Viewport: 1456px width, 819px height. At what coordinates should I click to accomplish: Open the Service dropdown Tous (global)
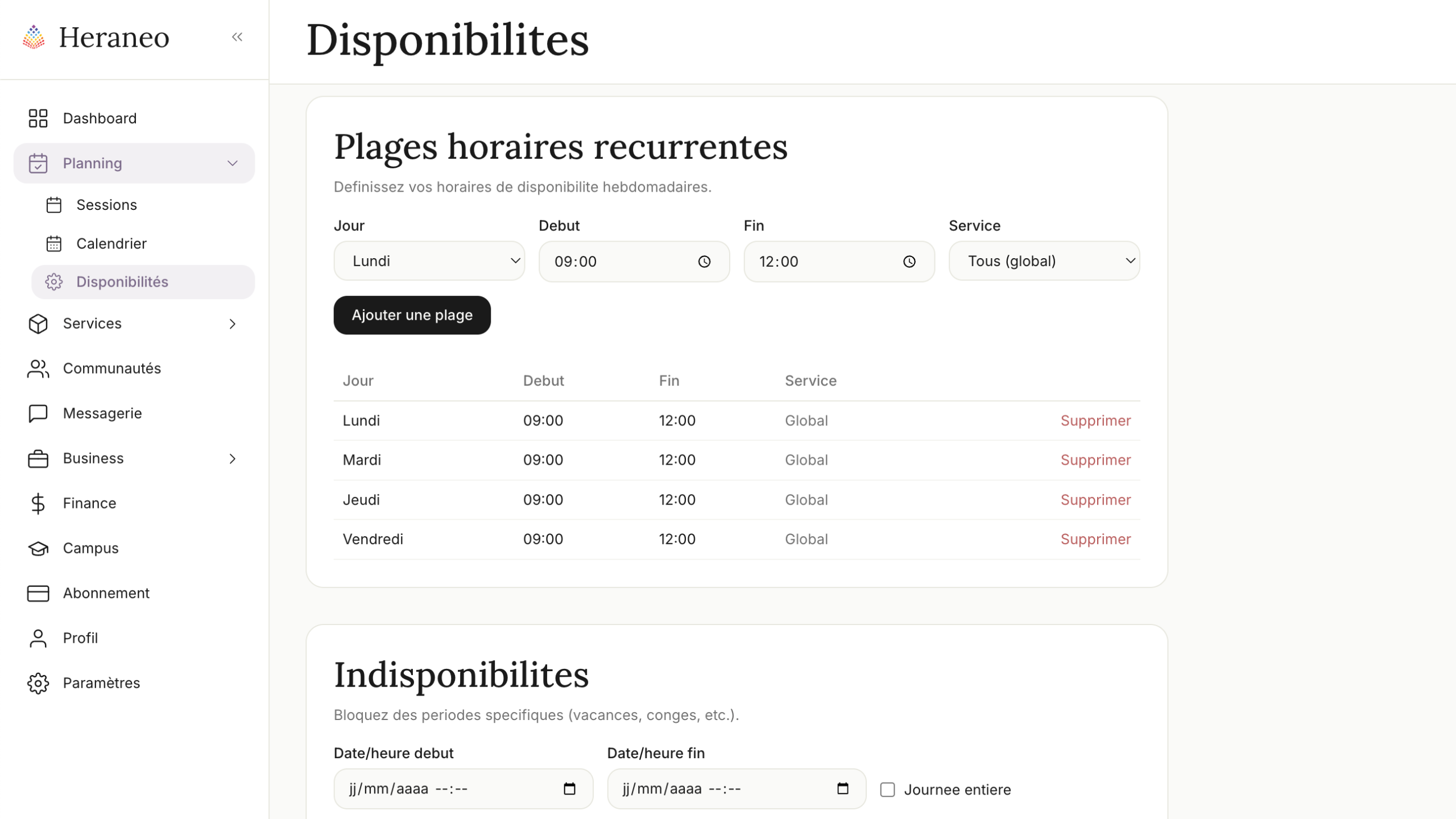click(1044, 261)
